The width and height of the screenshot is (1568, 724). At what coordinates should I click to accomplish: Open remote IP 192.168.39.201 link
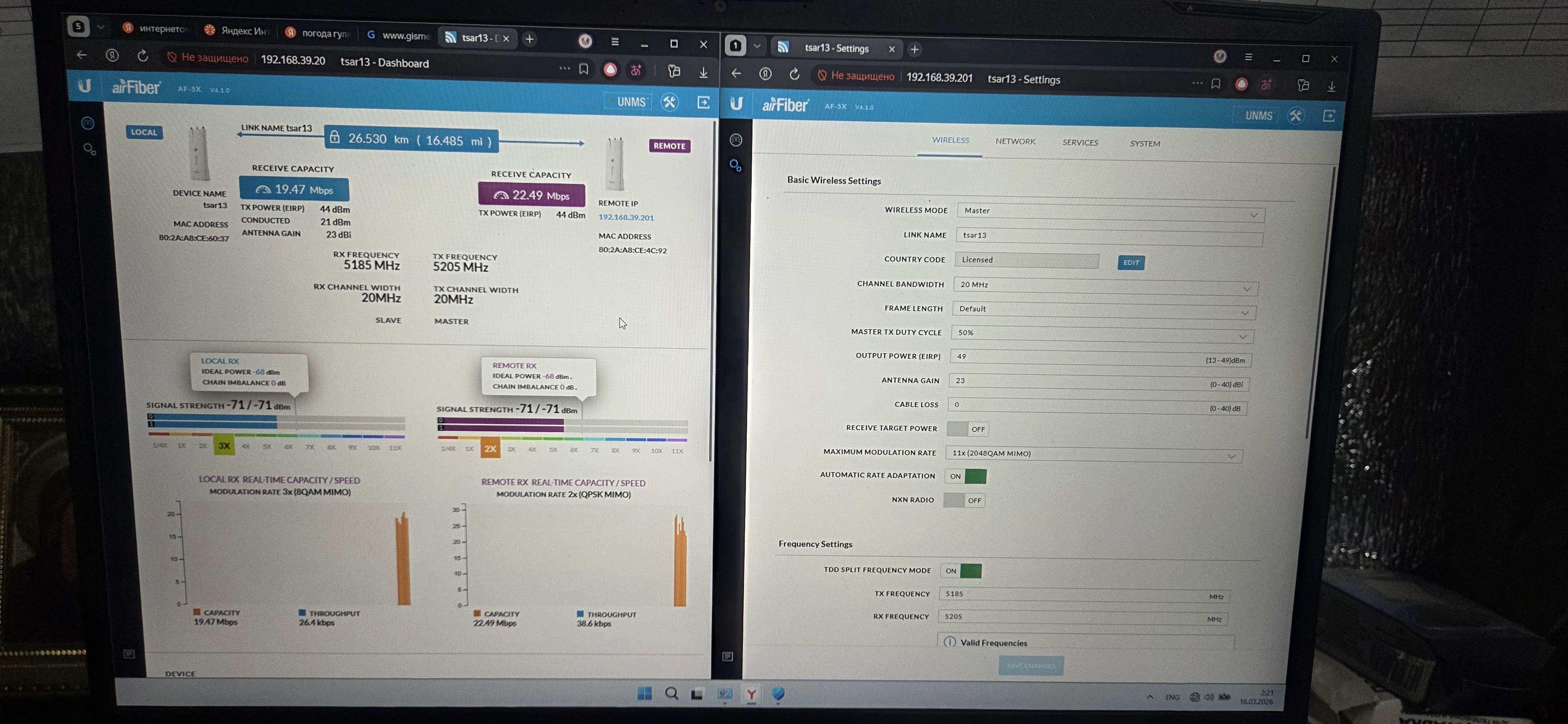(625, 217)
